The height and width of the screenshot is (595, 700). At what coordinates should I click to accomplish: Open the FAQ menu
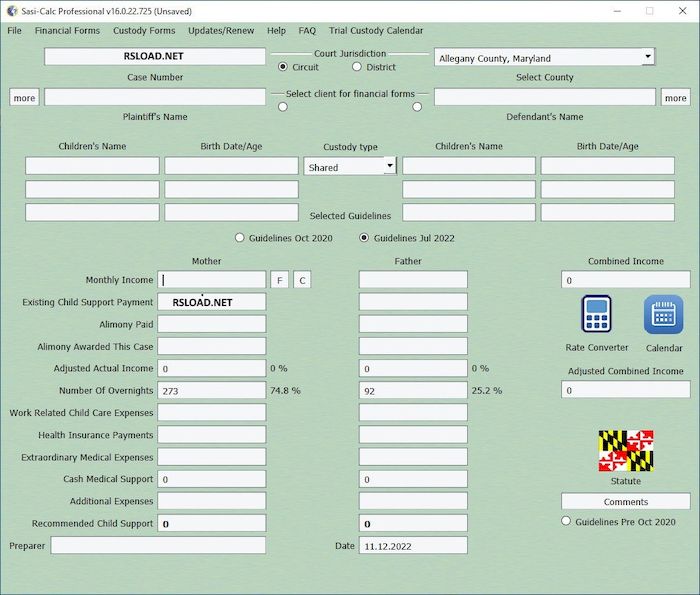click(307, 30)
